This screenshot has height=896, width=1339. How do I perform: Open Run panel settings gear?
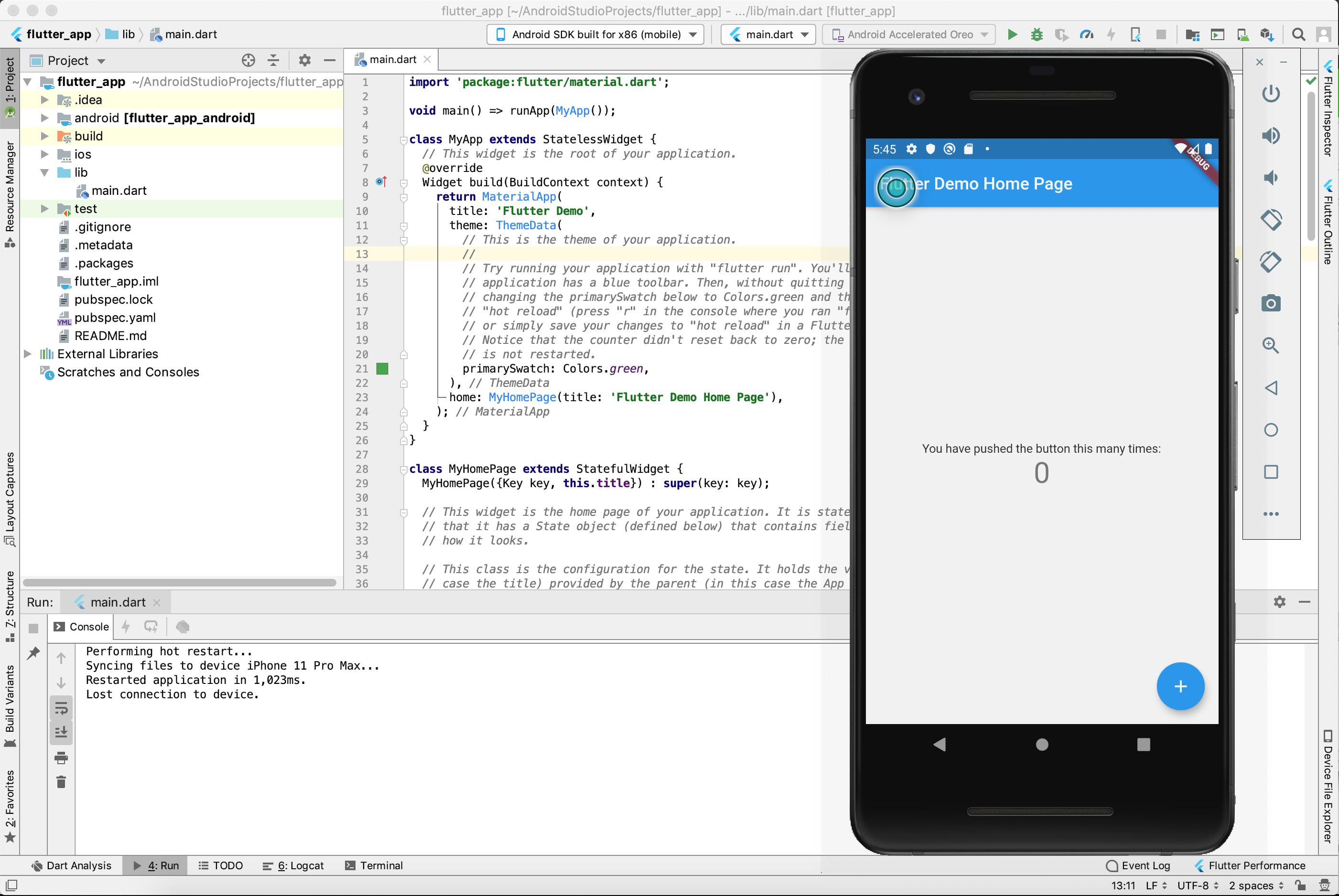click(x=1280, y=602)
